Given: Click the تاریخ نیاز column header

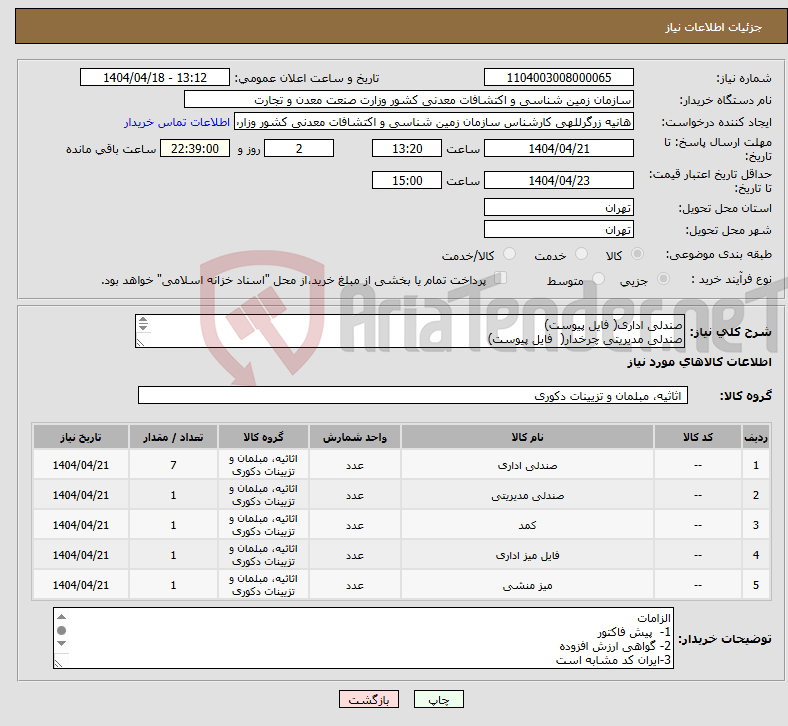Looking at the screenshot, I should (81, 437).
